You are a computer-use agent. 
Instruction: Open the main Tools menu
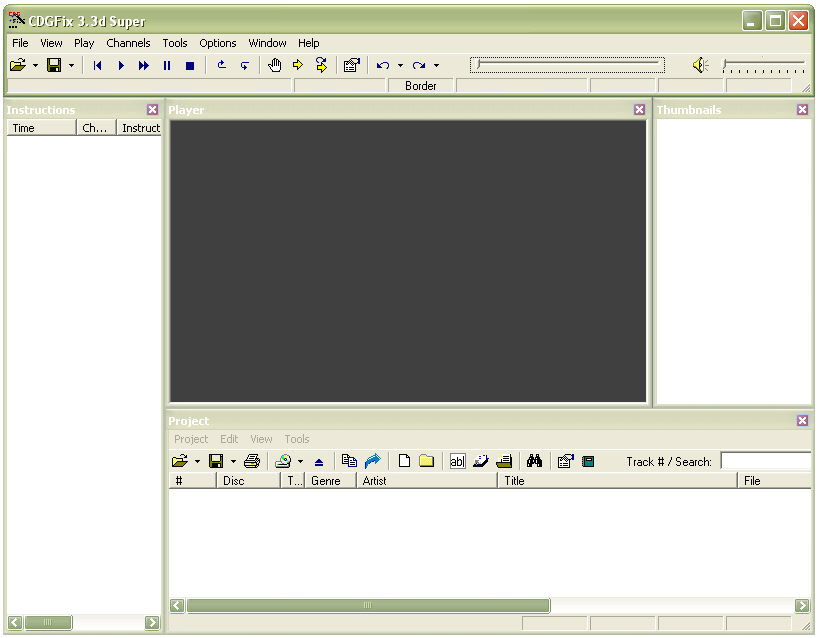pos(175,43)
